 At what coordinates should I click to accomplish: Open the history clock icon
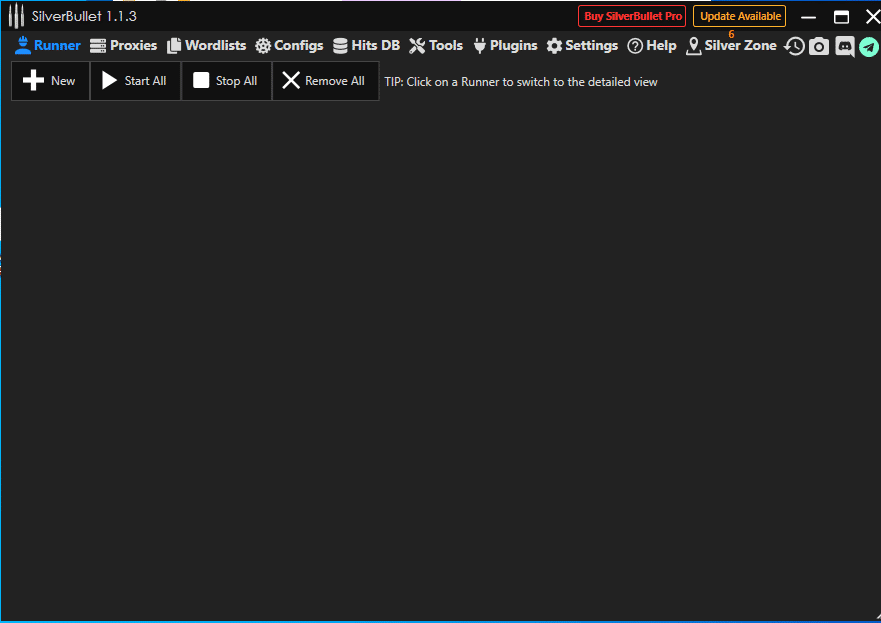794,46
